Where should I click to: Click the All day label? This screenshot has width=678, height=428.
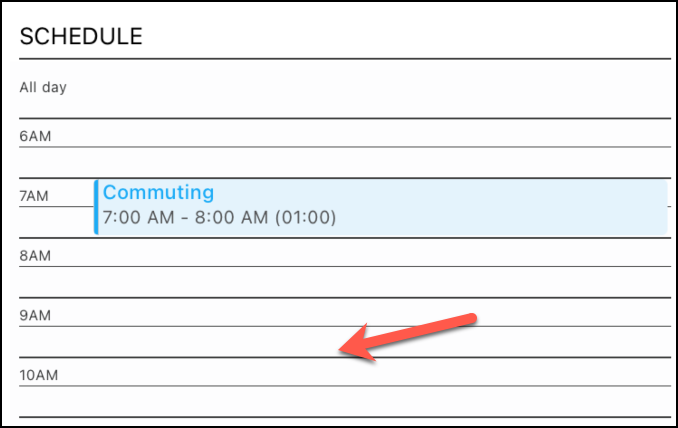43,88
